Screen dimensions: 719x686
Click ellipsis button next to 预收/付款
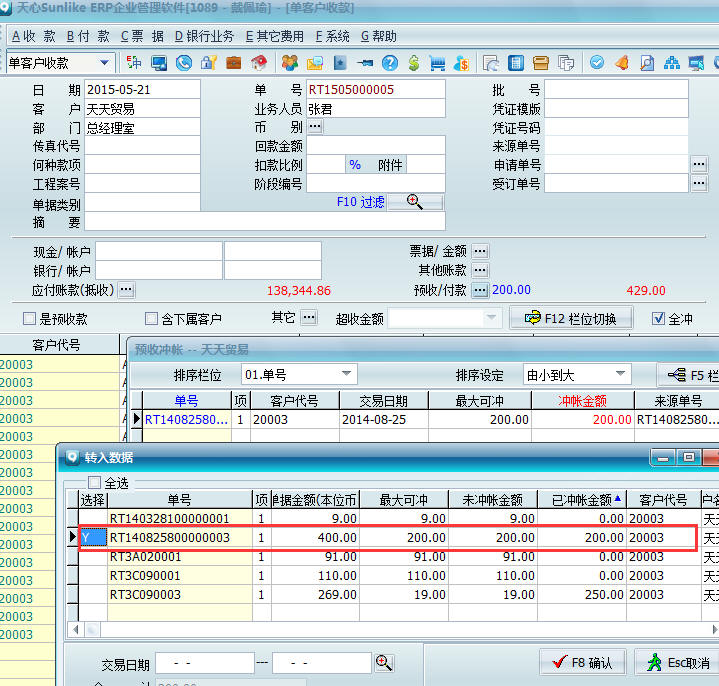[480, 290]
